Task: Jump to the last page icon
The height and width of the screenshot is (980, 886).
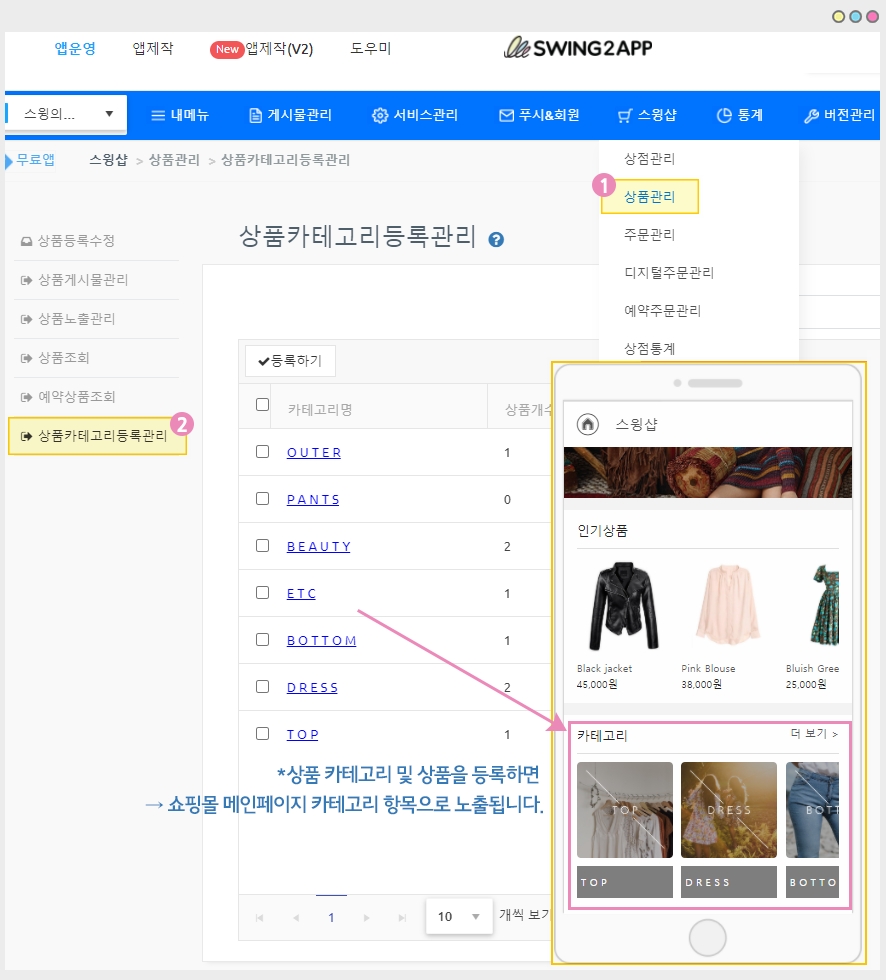Action: click(402, 918)
